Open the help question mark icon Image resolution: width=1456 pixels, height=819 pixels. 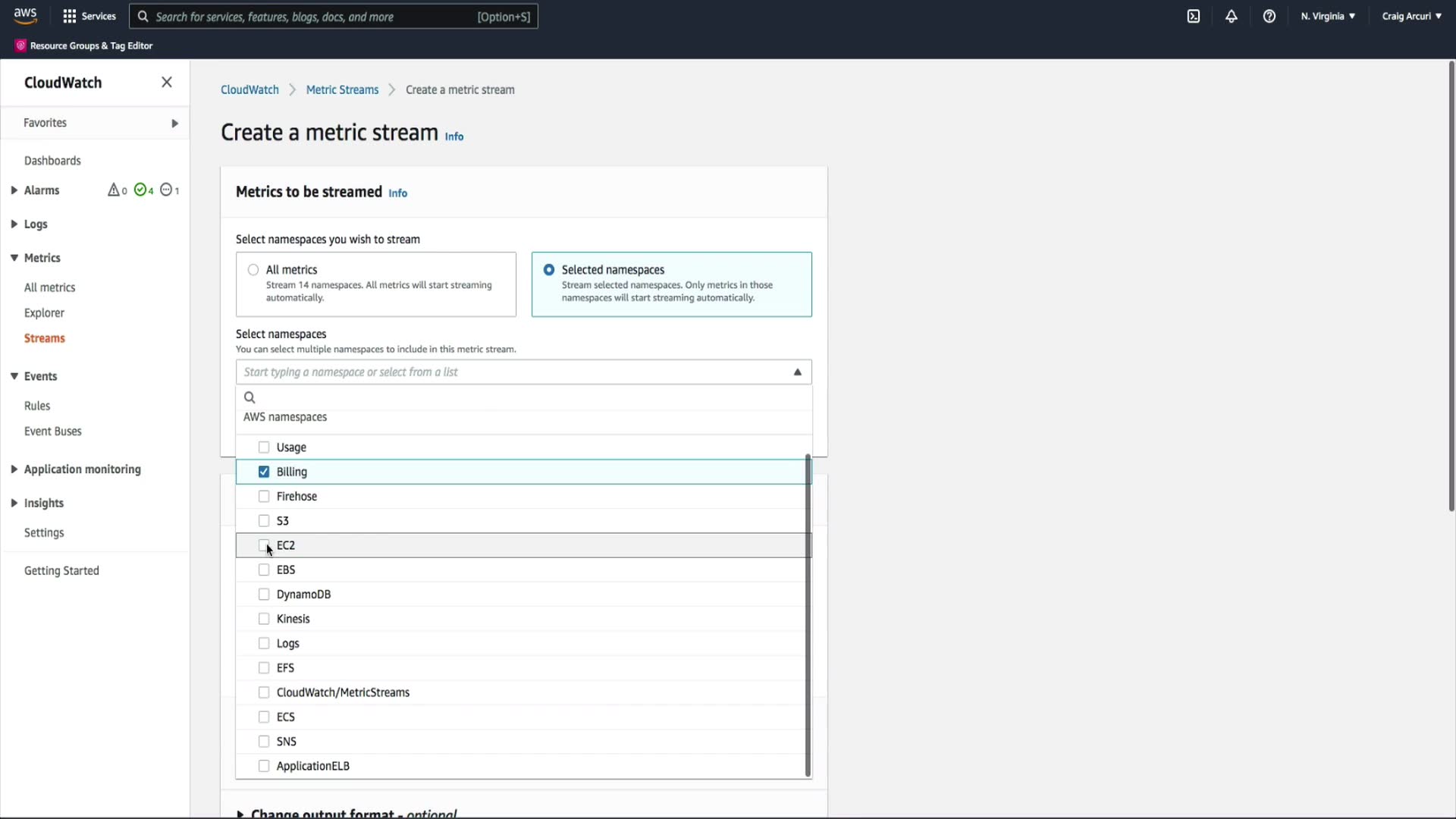coord(1269,16)
